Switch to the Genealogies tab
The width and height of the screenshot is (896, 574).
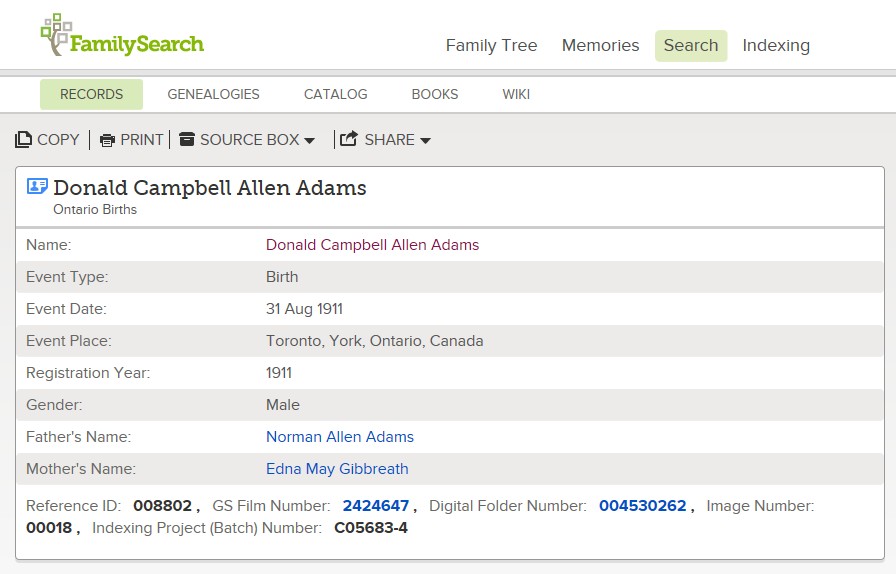213,94
